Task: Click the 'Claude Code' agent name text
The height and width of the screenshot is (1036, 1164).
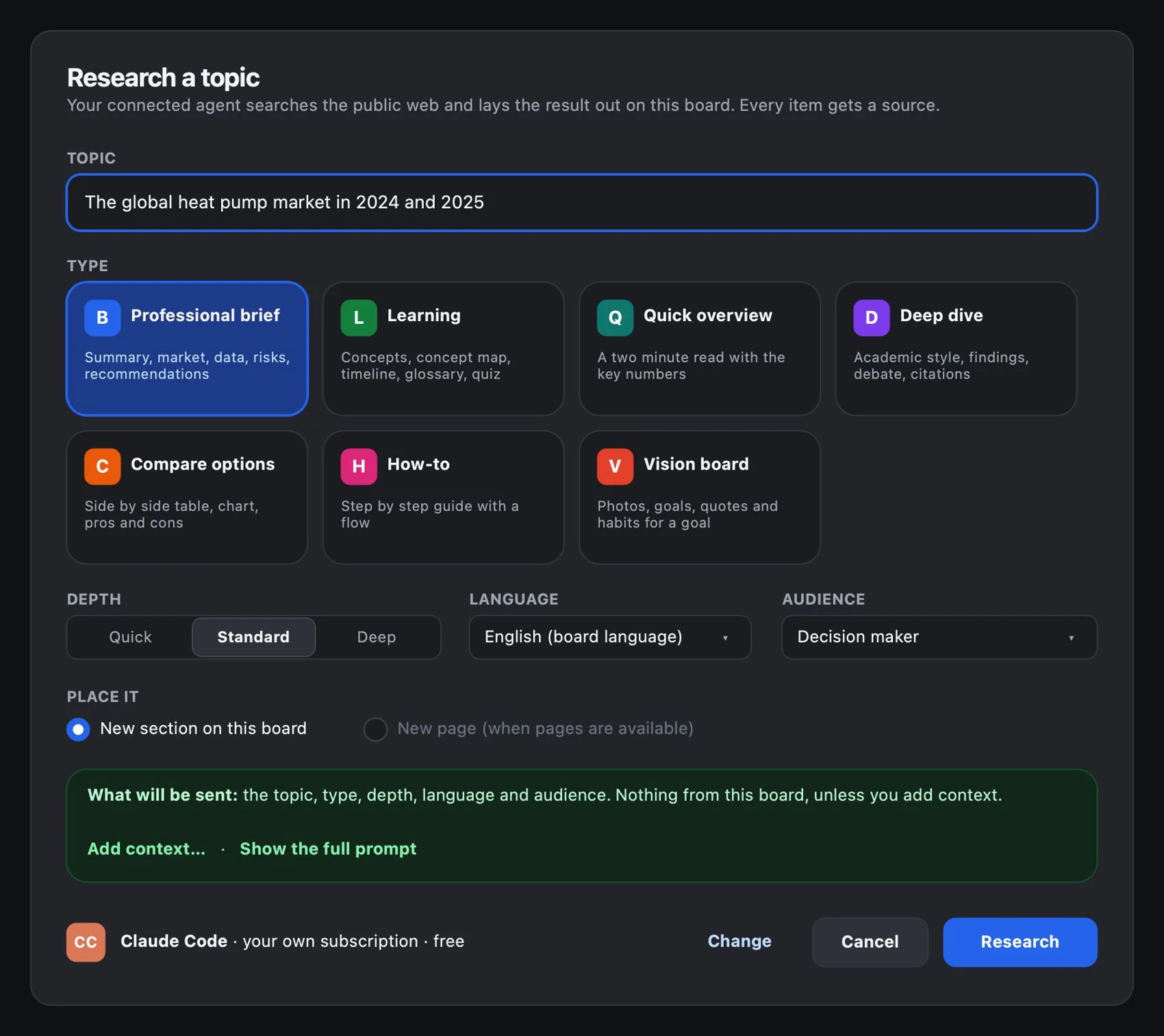Action: (174, 942)
